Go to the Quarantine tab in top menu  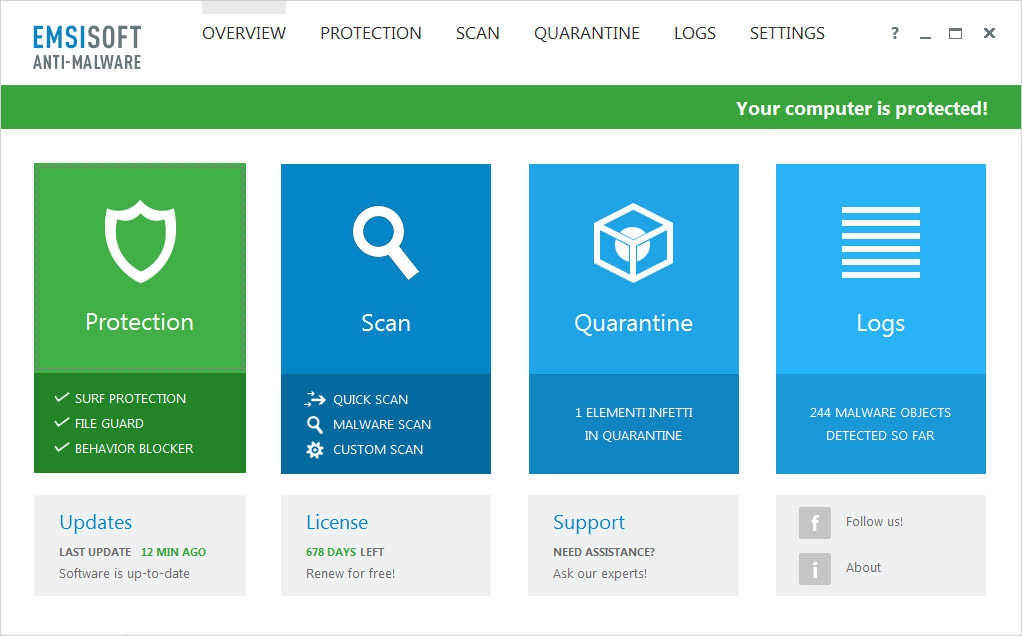coord(587,33)
